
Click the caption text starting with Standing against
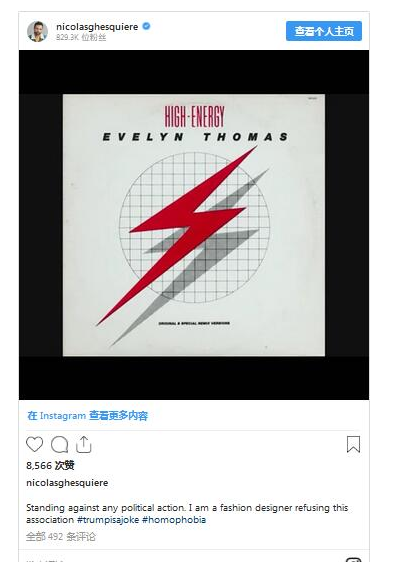pyautogui.click(x=187, y=514)
